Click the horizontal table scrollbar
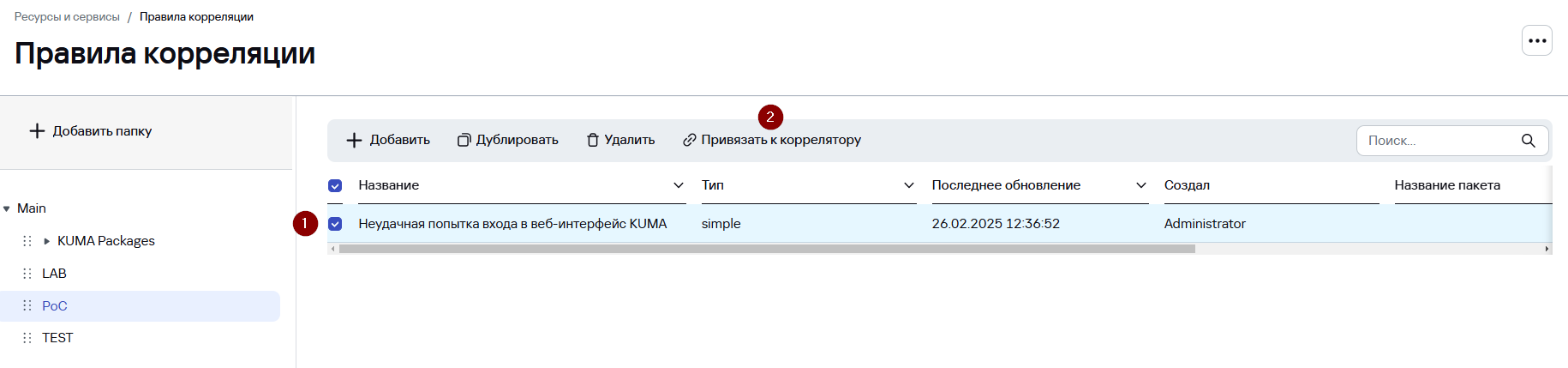1568x368 pixels. click(767, 249)
